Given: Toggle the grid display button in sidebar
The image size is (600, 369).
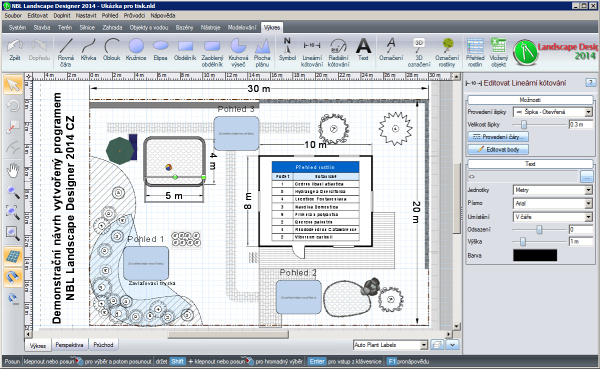Looking at the screenshot, I should coord(13,256).
